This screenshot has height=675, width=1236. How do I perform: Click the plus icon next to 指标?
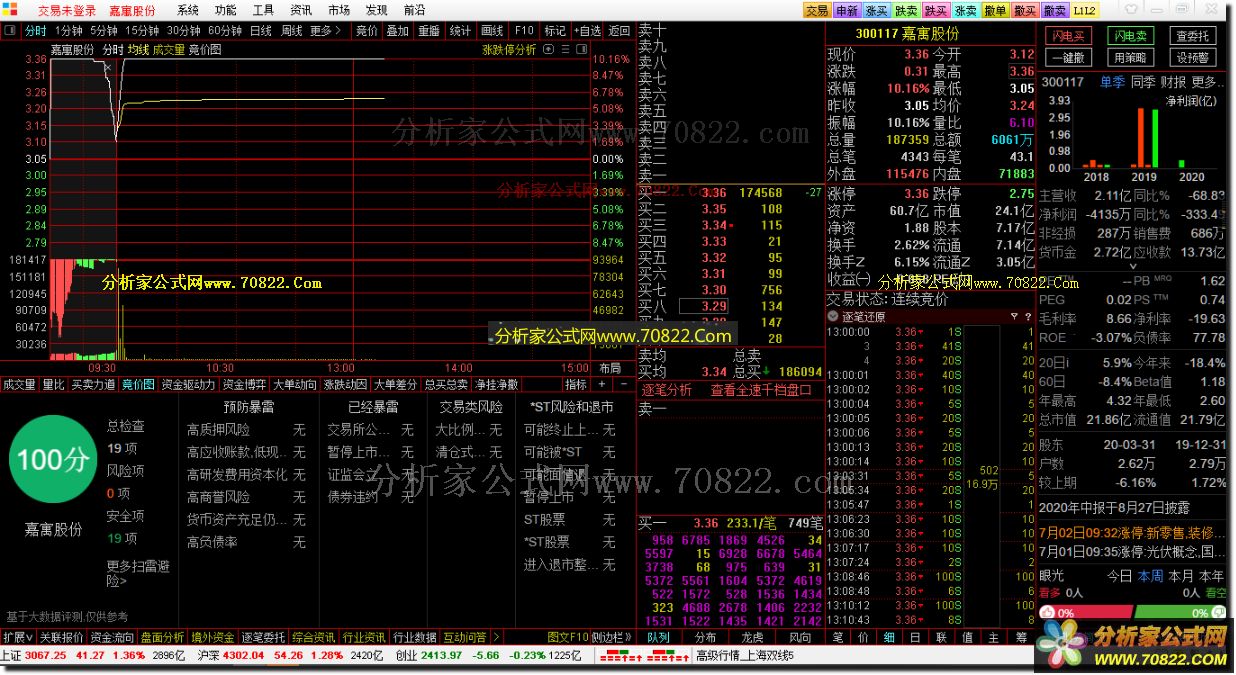(x=599, y=384)
